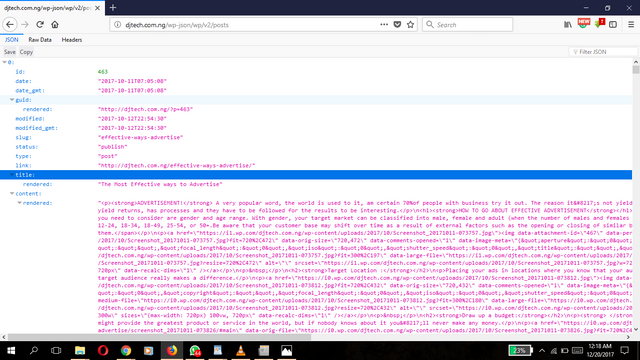Open the page actions three-dot menu
This screenshot has height=360, width=640.
tap(384, 24)
